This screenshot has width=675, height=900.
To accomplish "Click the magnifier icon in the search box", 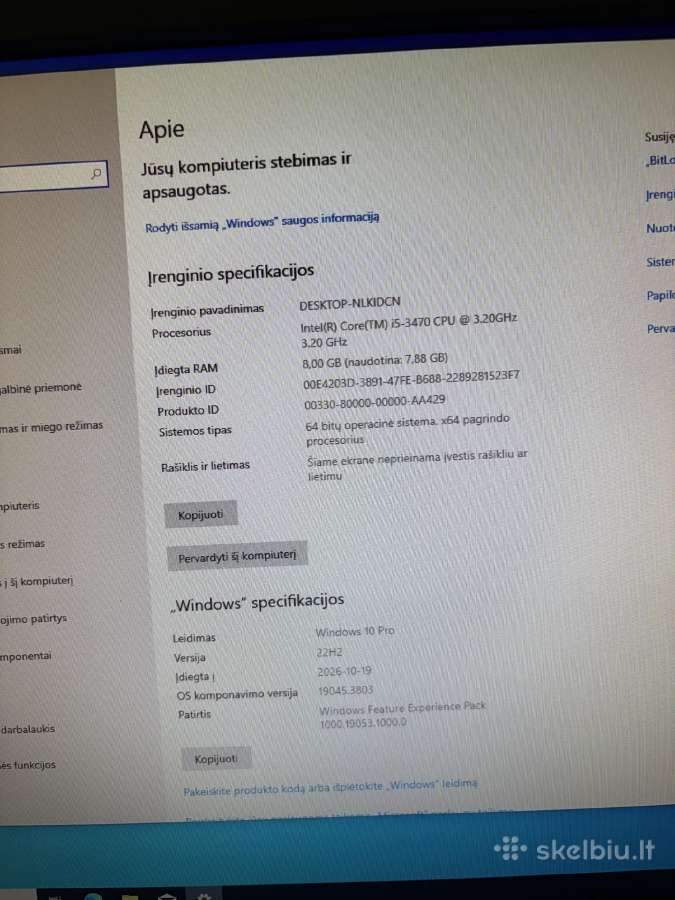I will (x=96, y=173).
